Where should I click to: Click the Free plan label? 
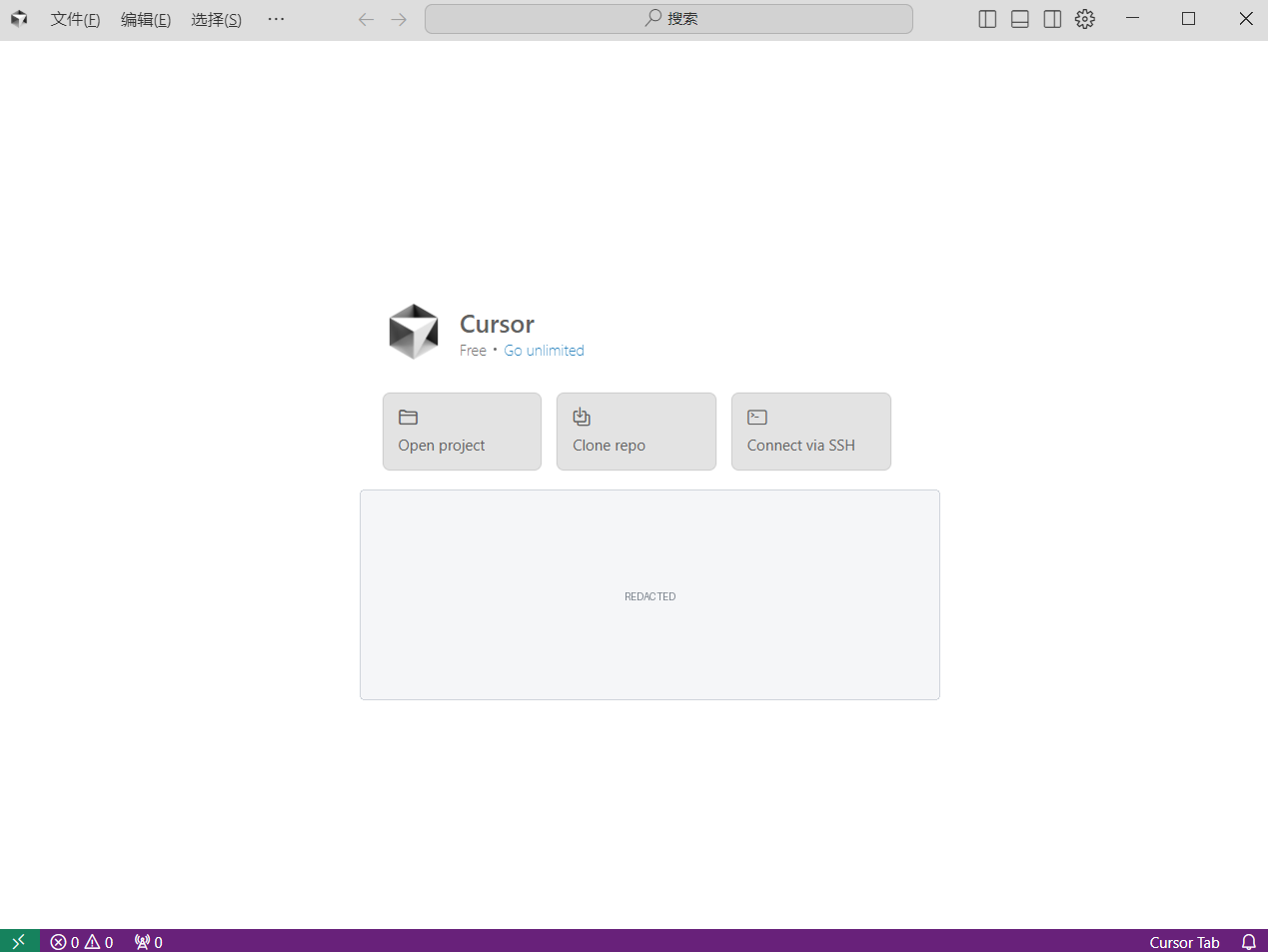pyautogui.click(x=473, y=351)
